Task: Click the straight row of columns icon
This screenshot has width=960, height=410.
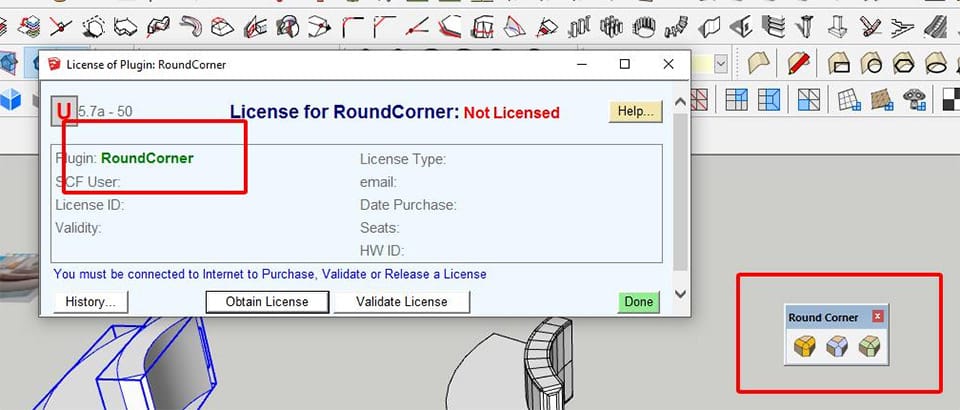Action: coord(579,27)
